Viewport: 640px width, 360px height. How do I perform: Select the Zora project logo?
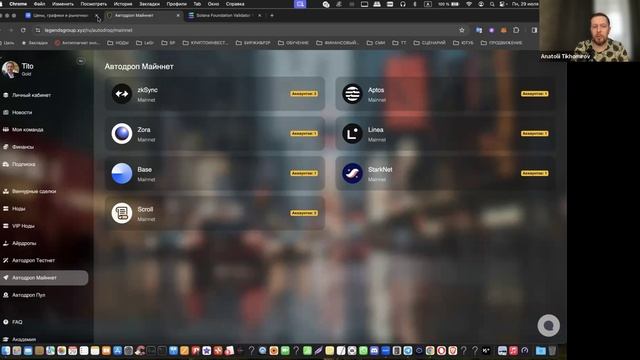pyautogui.click(x=122, y=133)
